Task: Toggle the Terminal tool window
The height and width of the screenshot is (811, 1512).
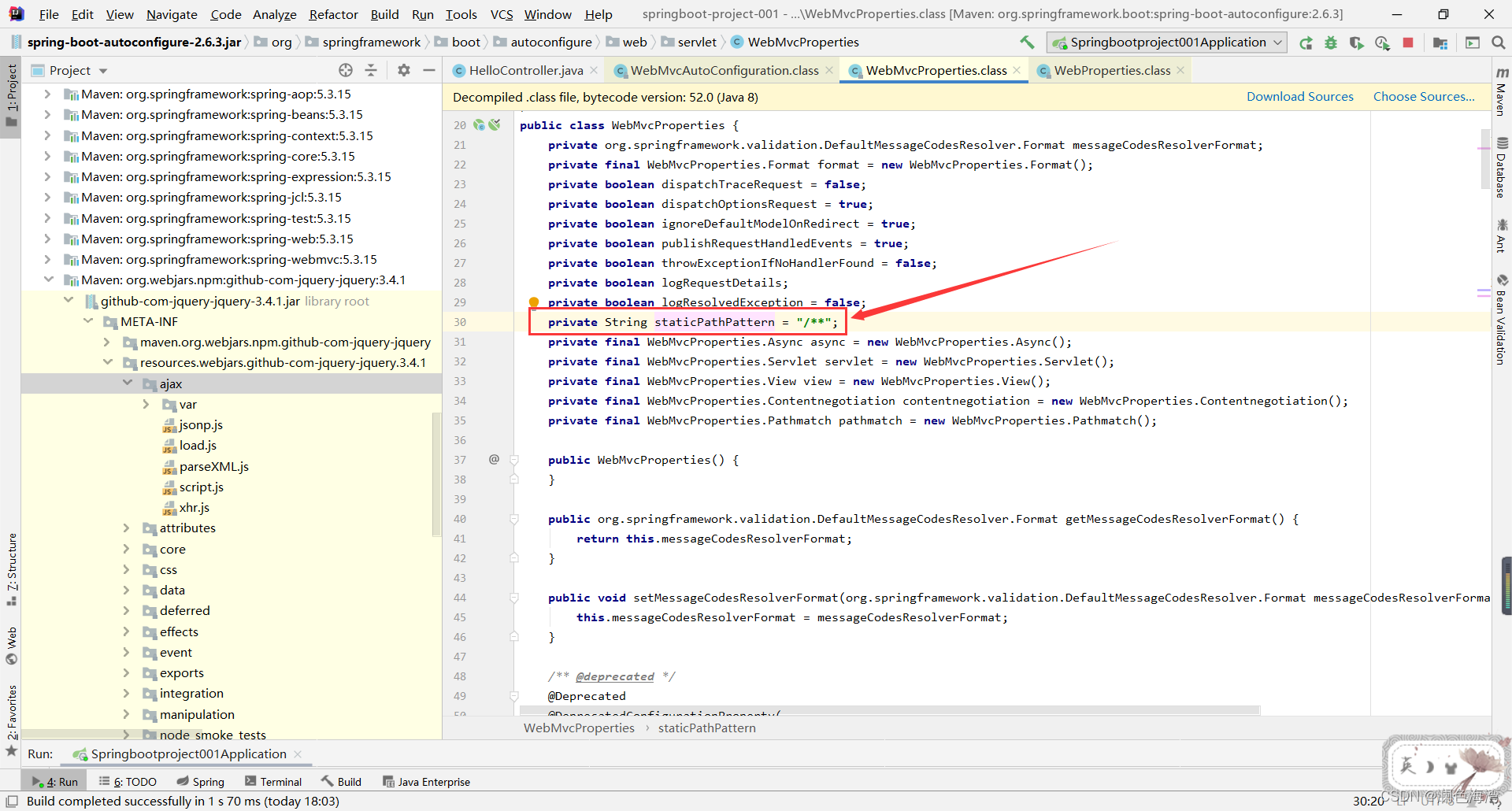Action: pos(273,782)
